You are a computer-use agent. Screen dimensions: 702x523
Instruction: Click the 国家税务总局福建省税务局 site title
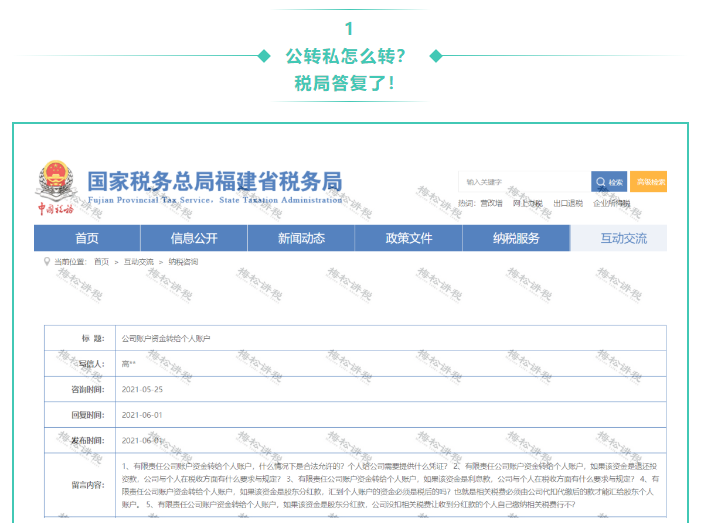click(x=214, y=182)
